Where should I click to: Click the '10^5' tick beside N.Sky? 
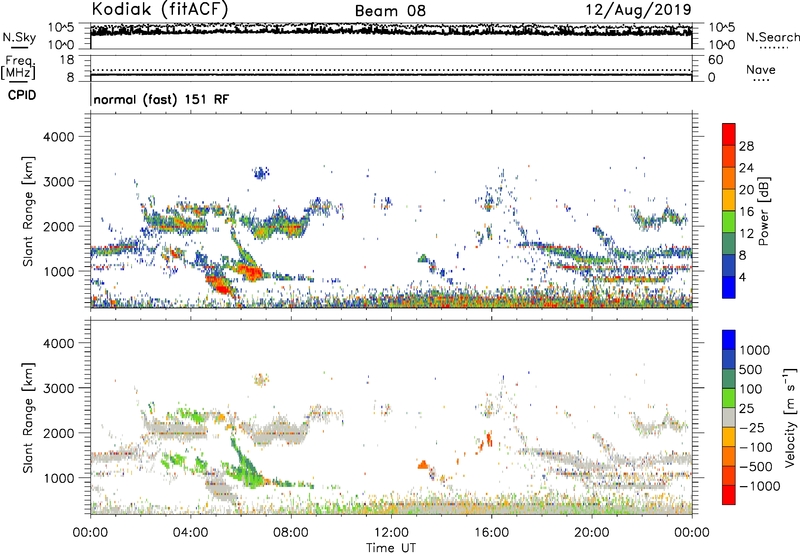click(x=63, y=27)
